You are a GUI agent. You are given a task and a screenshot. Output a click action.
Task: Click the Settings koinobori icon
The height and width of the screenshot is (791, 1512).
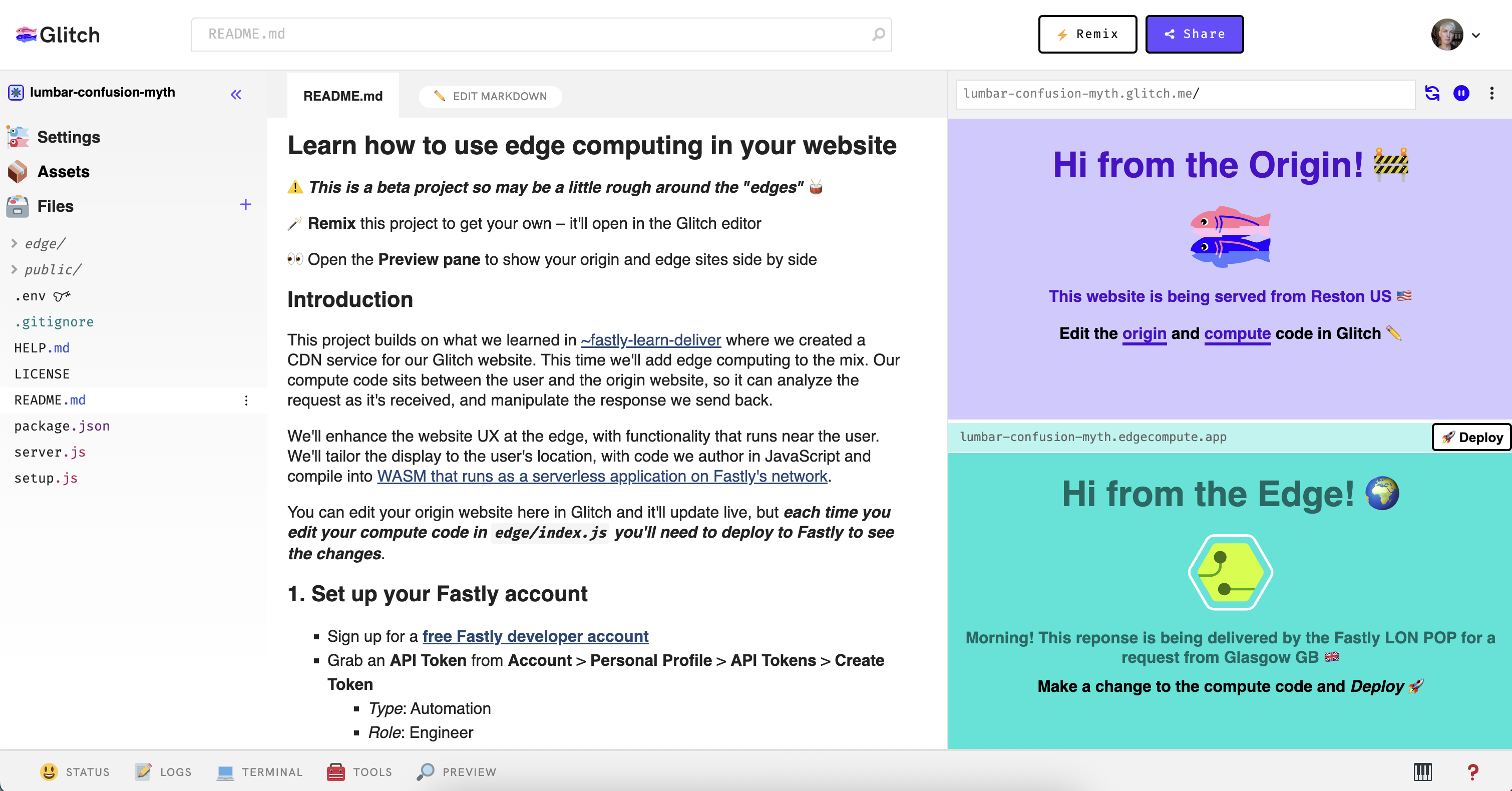(18, 137)
